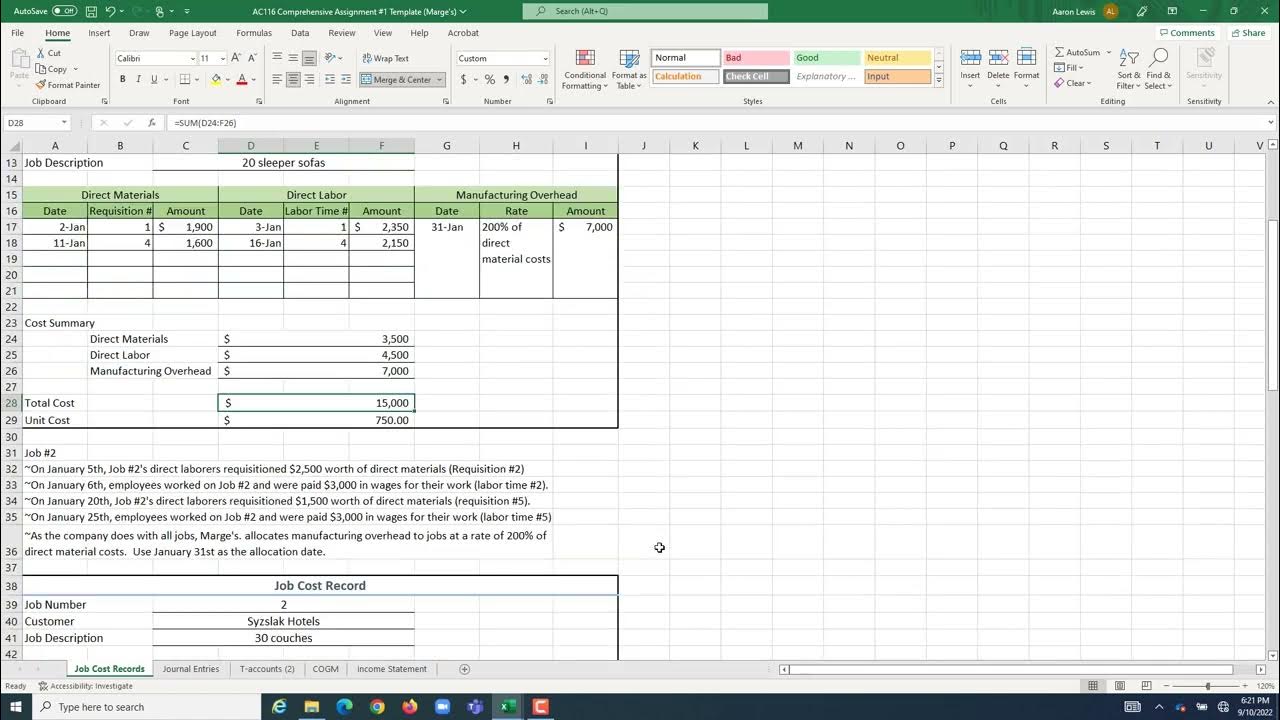Viewport: 1280px width, 720px height.
Task: Open Find & Select menu
Action: click(1158, 68)
